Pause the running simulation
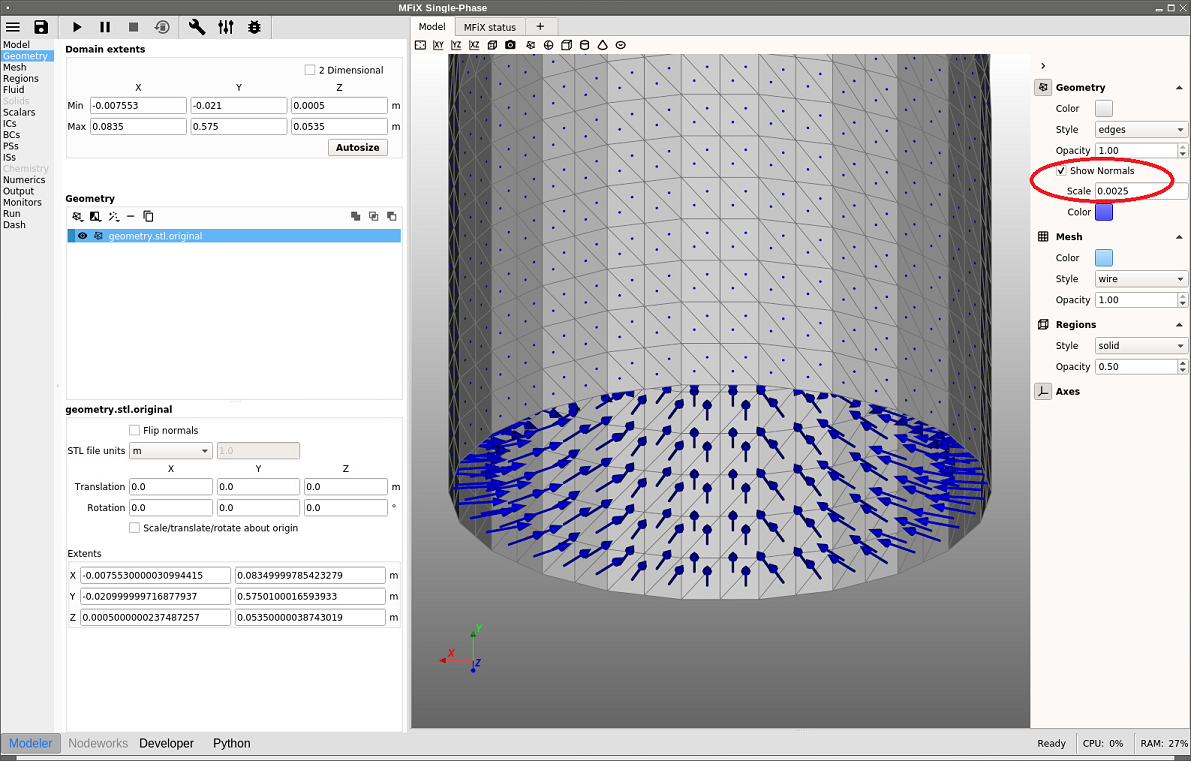The width and height of the screenshot is (1191, 761). click(105, 27)
